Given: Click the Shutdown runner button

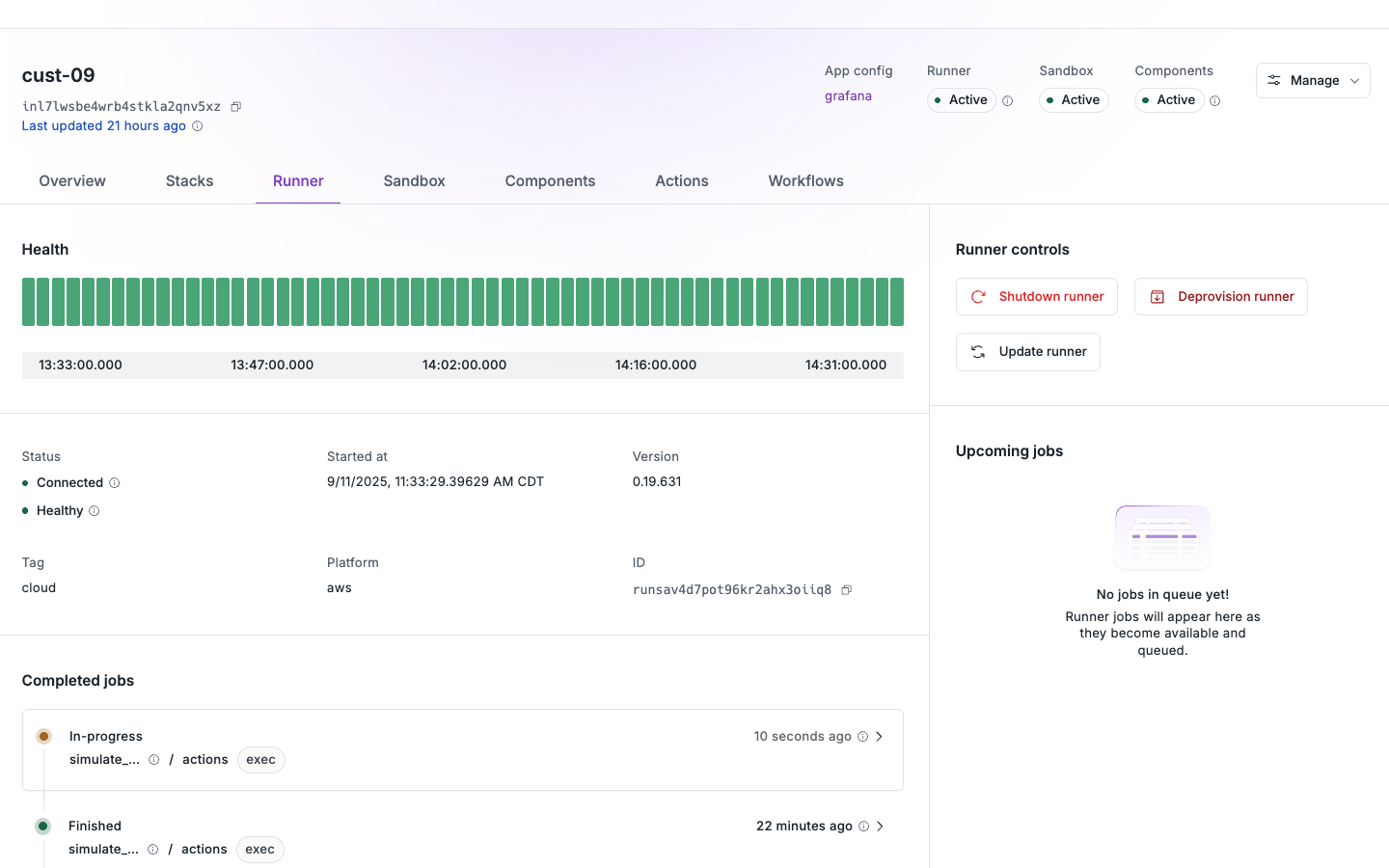Looking at the screenshot, I should 1037,296.
